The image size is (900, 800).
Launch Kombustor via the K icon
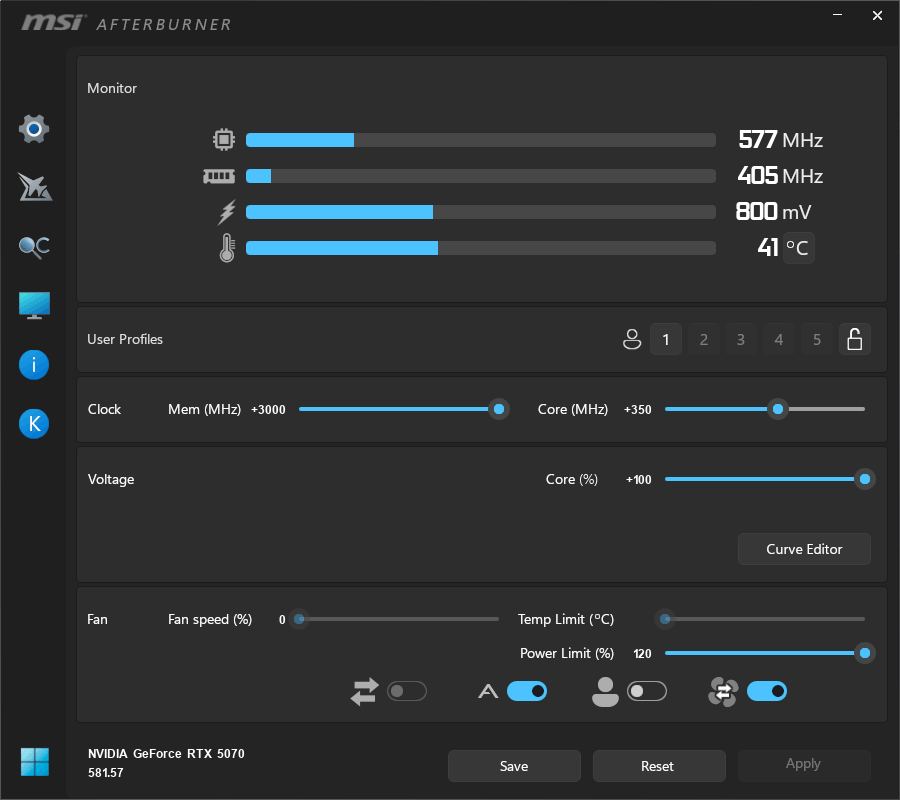pos(33,423)
